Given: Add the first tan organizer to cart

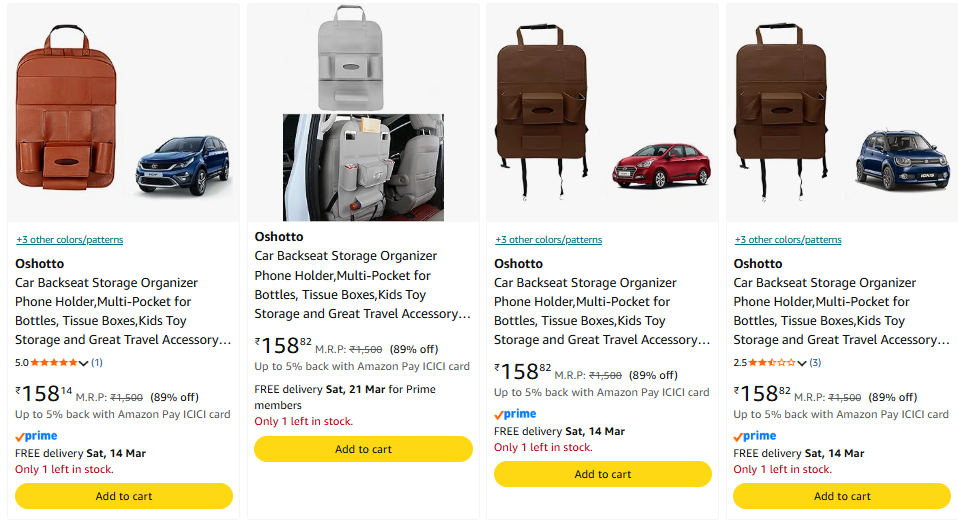Looking at the screenshot, I should 124,496.
